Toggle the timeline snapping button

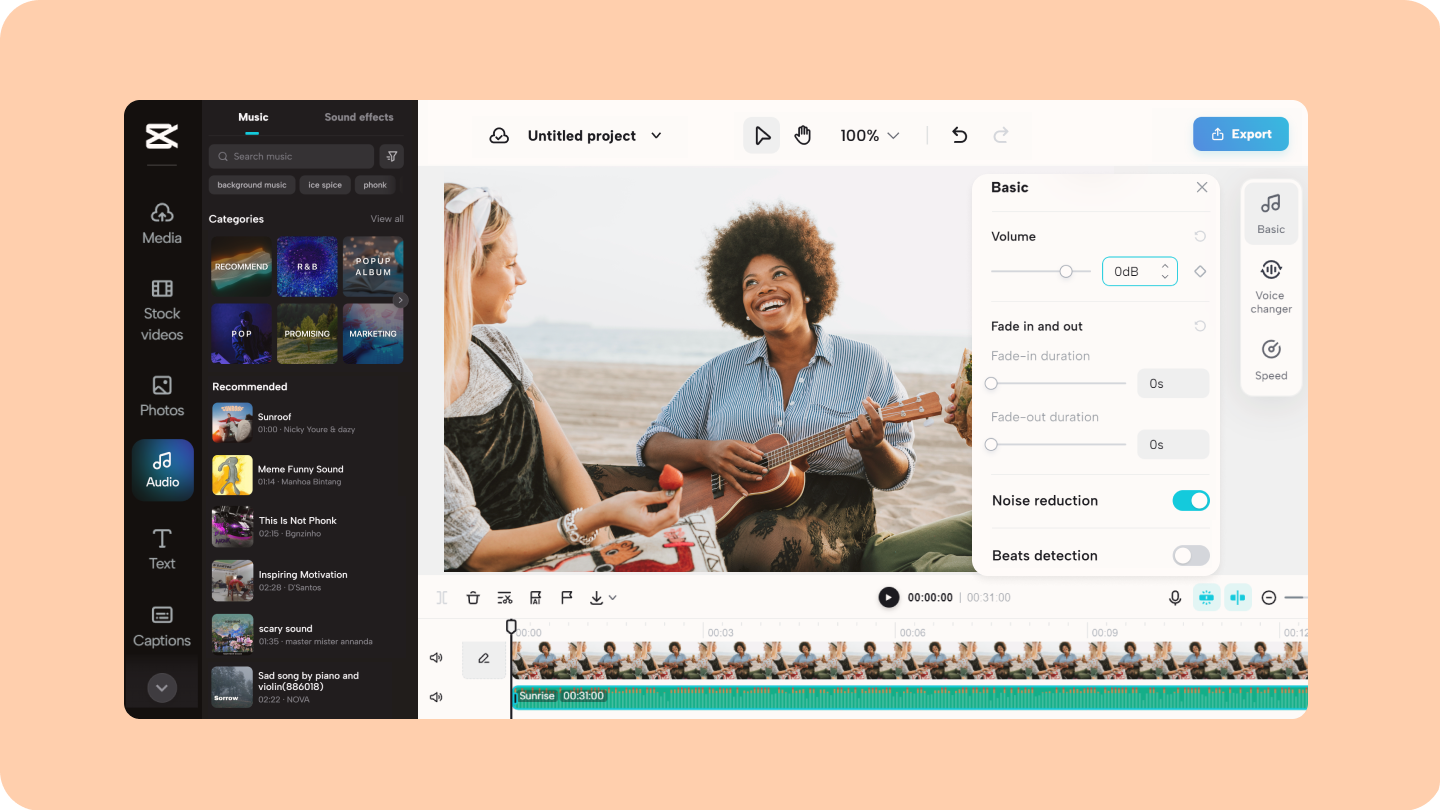click(1206, 597)
